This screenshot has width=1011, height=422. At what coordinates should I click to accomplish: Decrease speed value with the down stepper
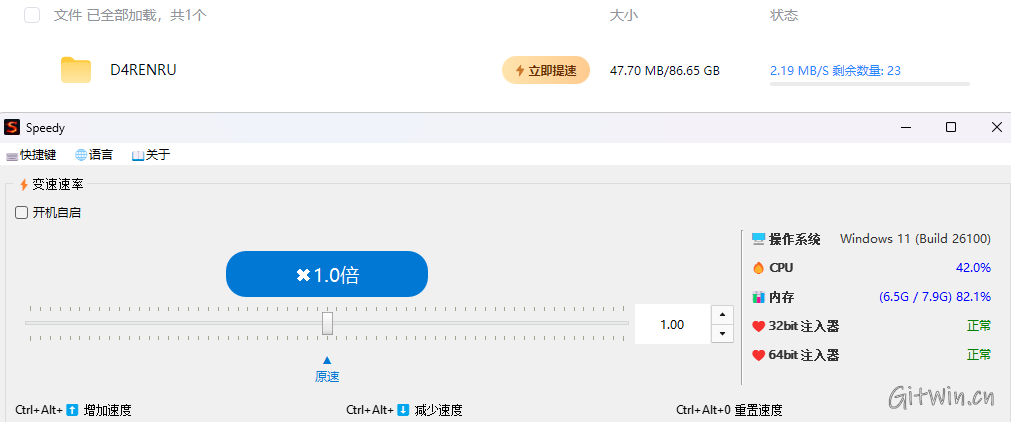(722, 334)
